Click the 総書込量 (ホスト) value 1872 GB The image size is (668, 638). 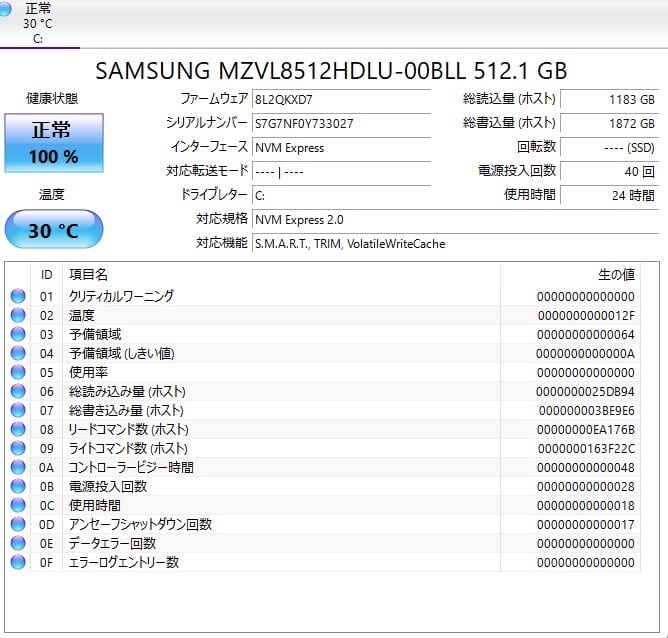pos(609,123)
